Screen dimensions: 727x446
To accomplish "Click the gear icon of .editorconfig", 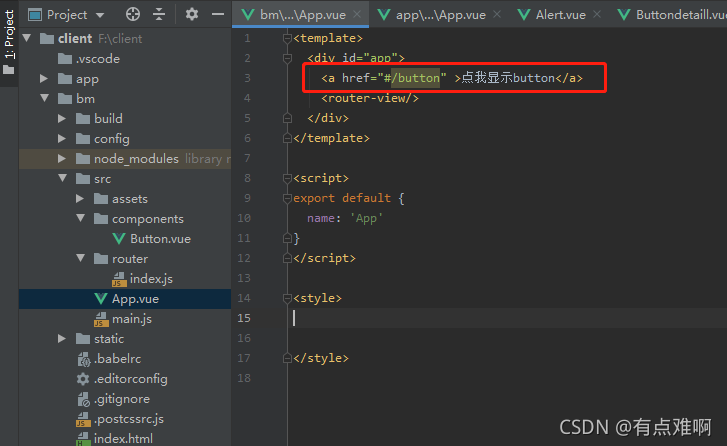I will point(83,379).
